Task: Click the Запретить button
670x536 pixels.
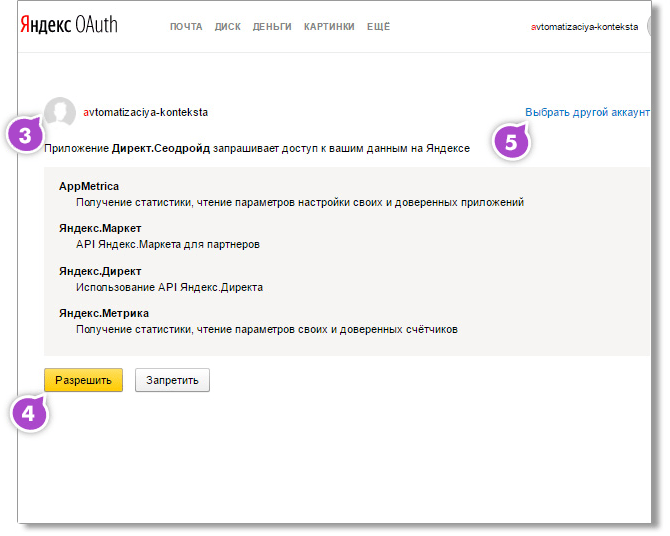Action: point(172,380)
